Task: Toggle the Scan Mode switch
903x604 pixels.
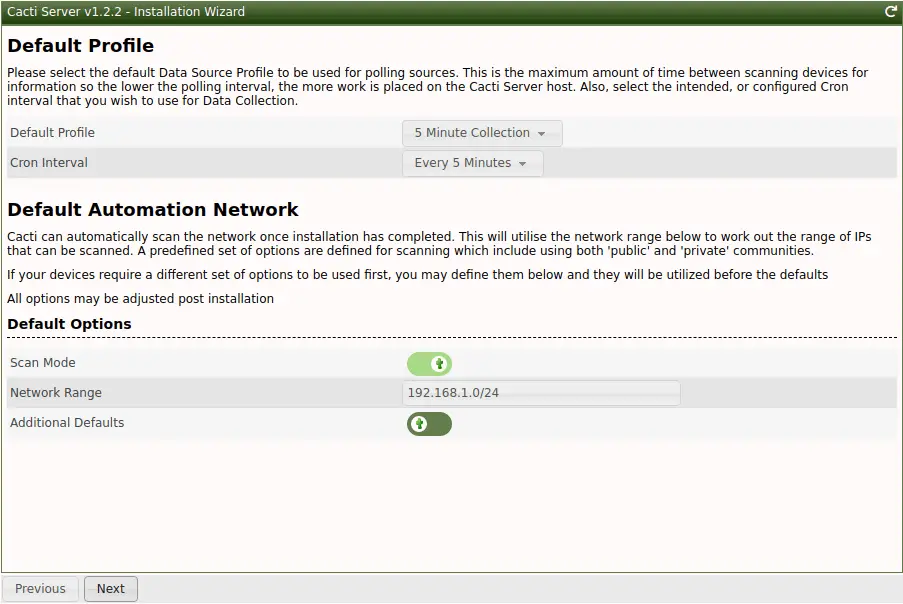Action: tap(429, 364)
